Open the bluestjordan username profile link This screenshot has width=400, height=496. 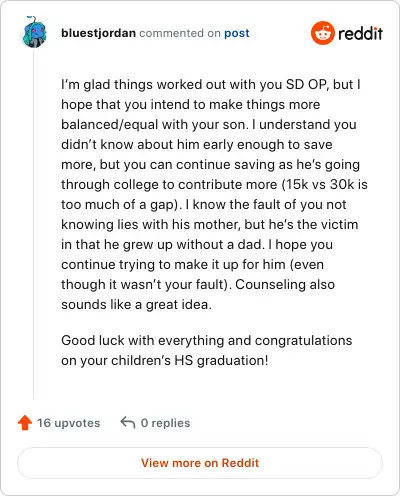tap(98, 33)
